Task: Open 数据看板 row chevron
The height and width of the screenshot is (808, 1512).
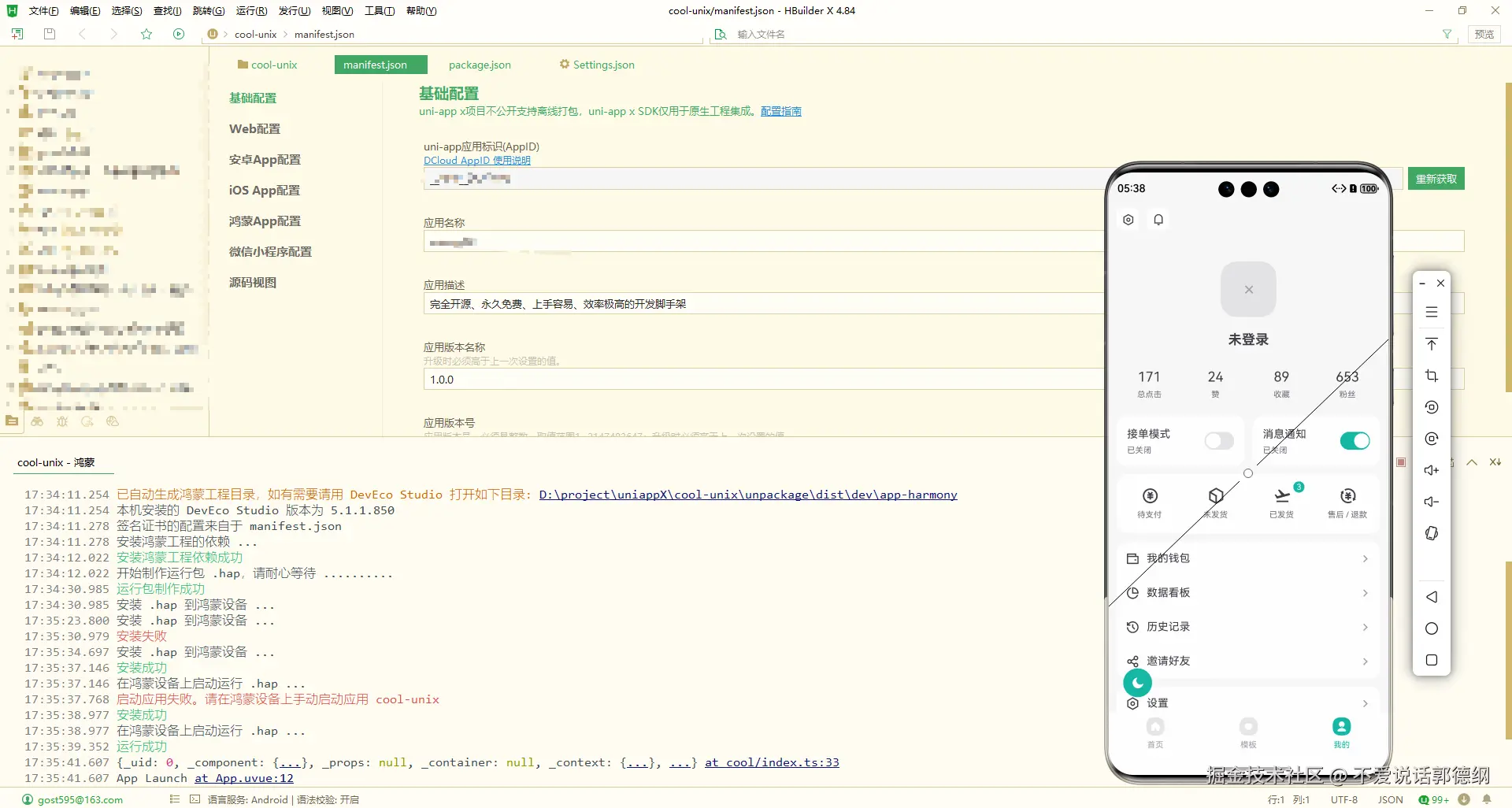Action: pos(1365,593)
